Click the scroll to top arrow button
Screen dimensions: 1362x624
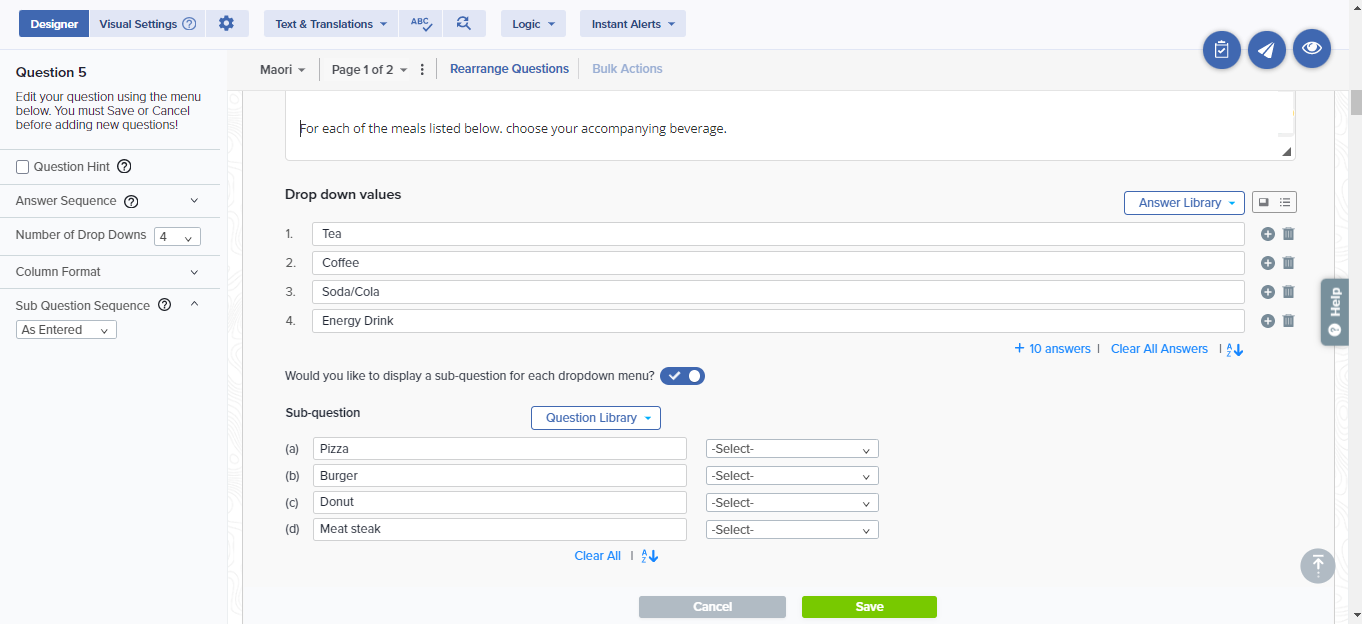(x=1317, y=565)
